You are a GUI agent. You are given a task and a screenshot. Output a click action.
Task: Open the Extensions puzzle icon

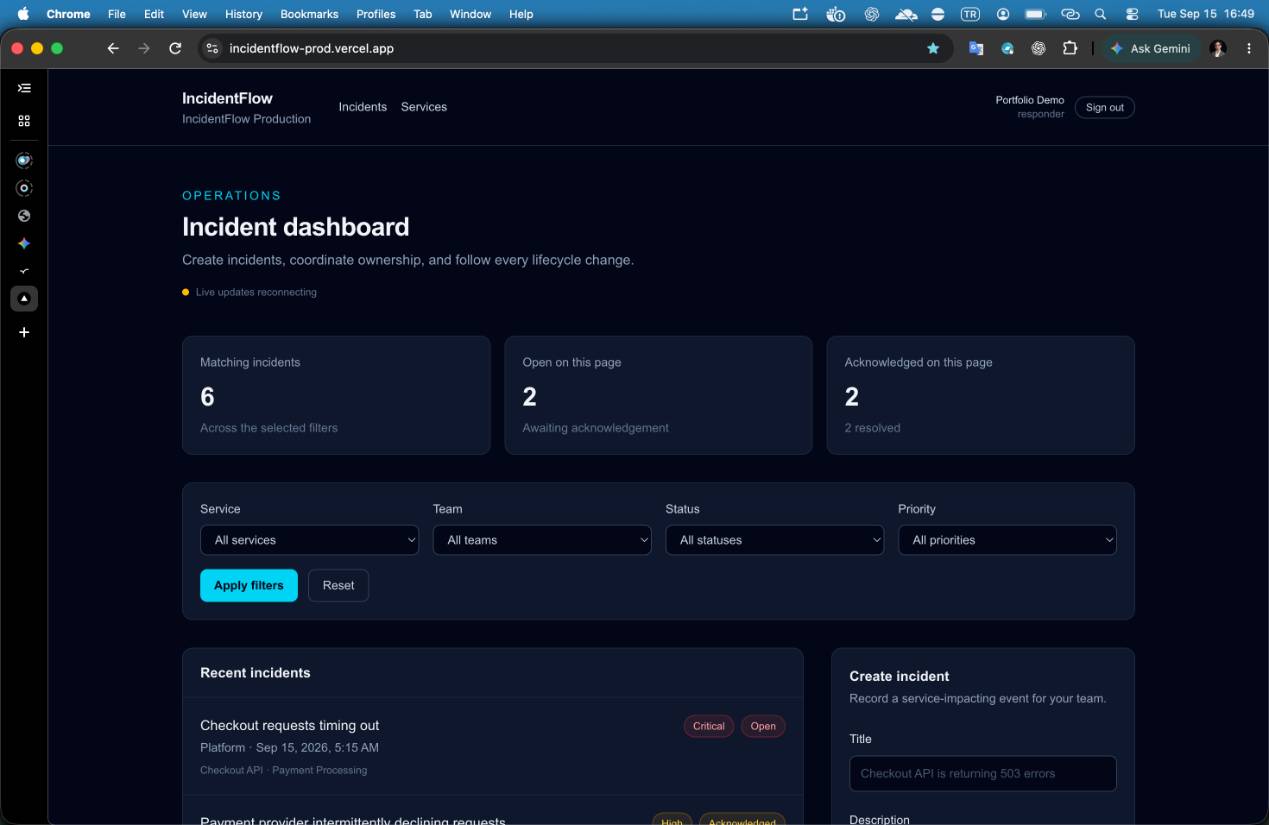(x=1070, y=48)
